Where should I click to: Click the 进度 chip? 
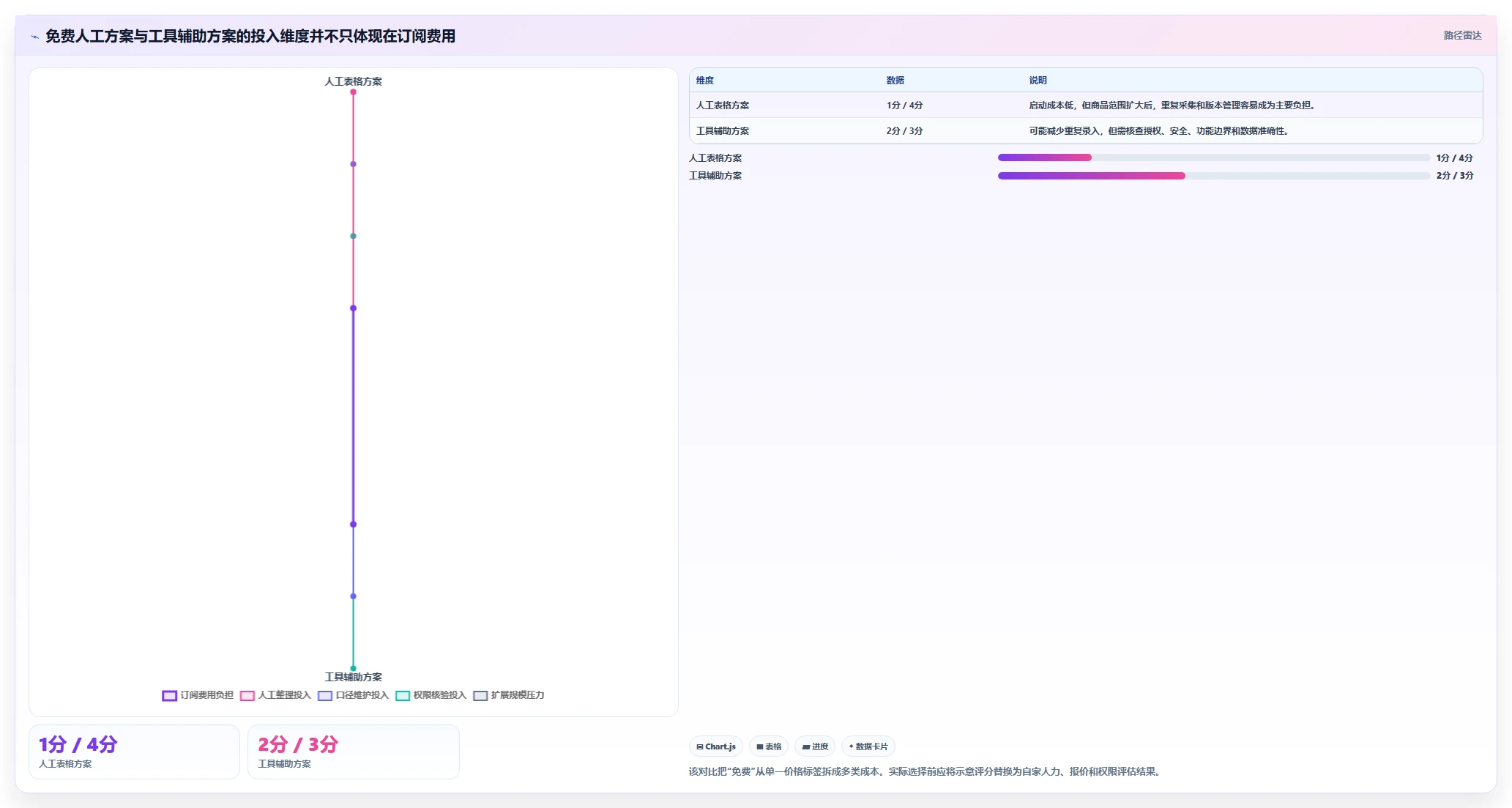coord(815,746)
